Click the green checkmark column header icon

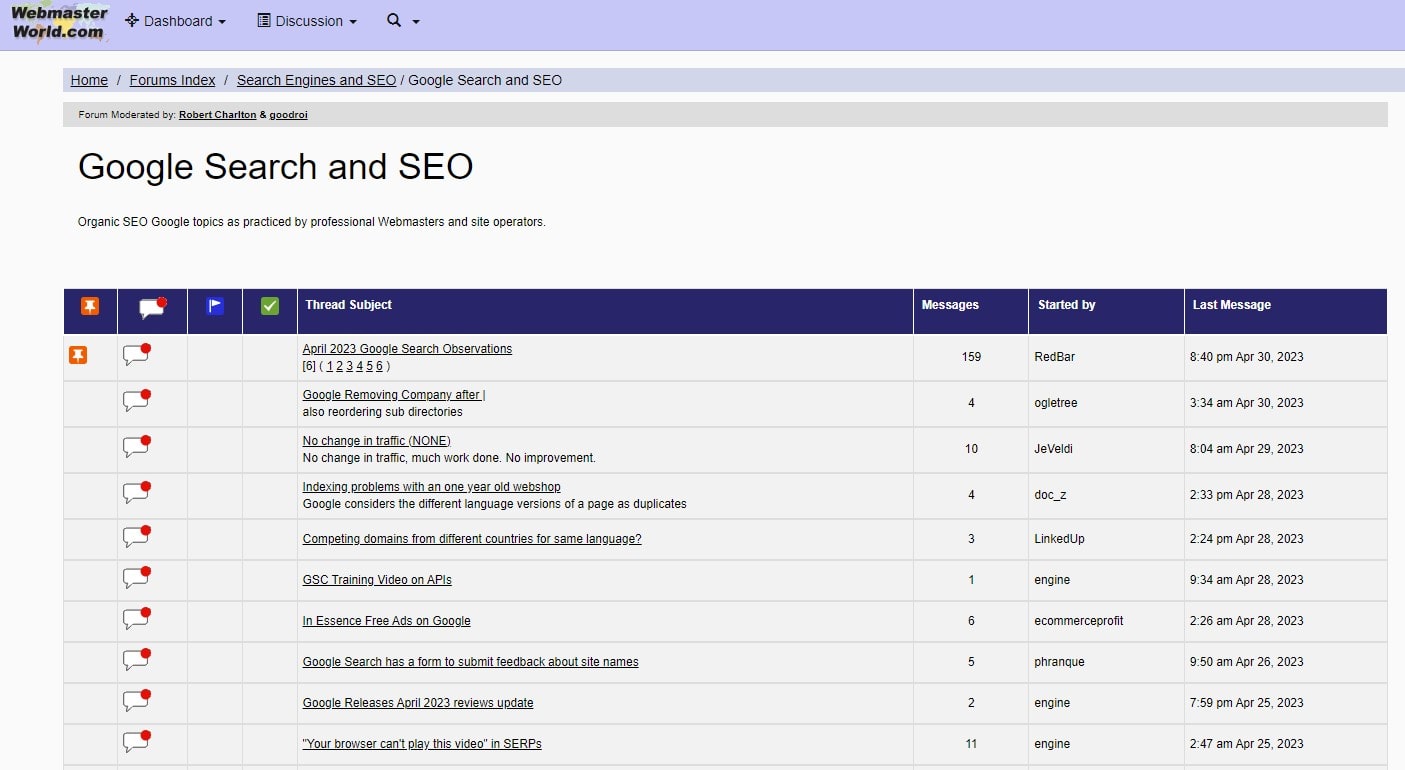(270, 306)
